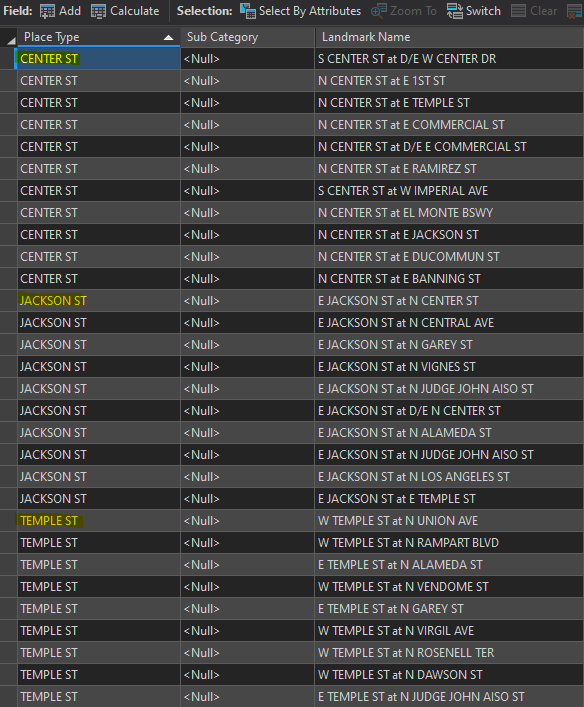Sort by the Place Type column header
584x707 pixels.
pos(99,37)
